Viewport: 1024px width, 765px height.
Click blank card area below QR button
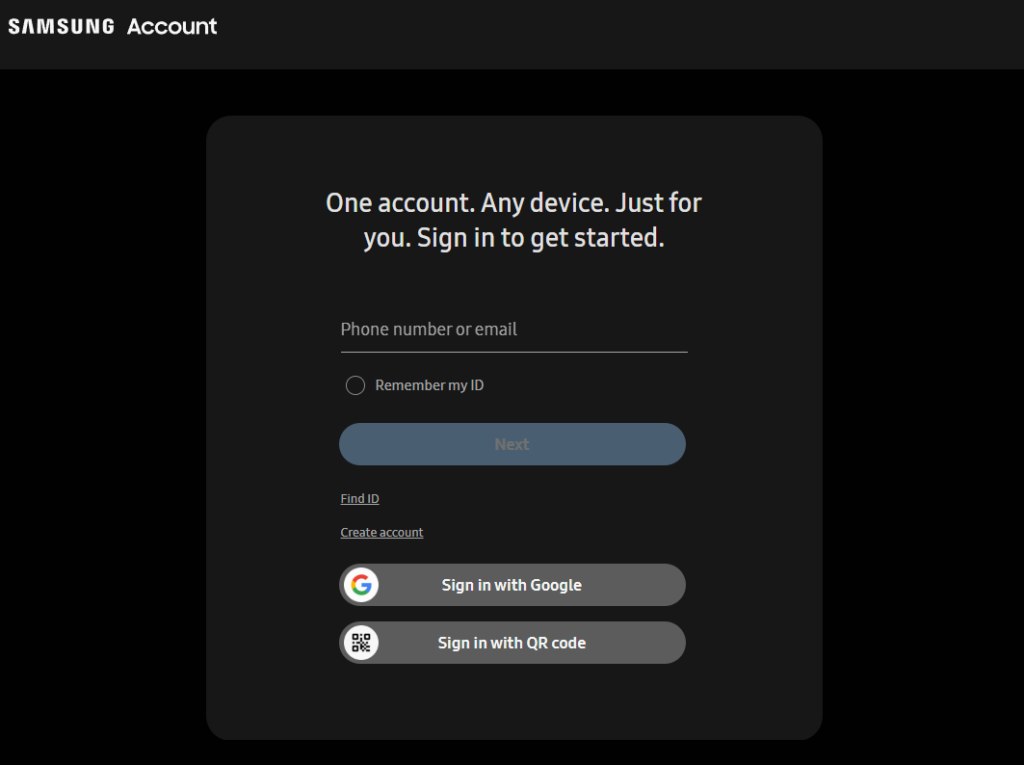514,702
